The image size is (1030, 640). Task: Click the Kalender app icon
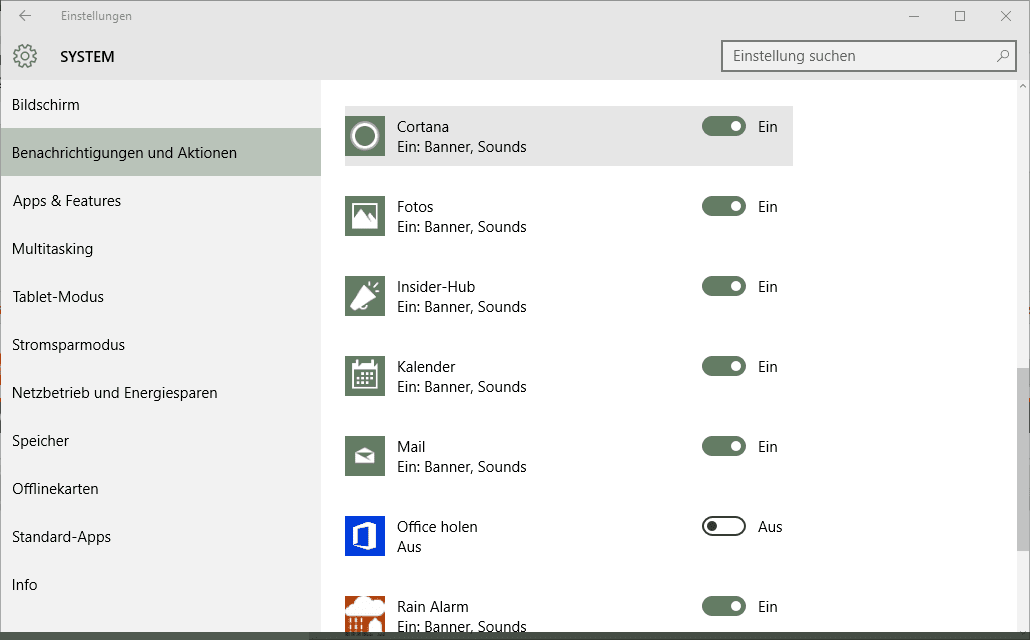(365, 376)
